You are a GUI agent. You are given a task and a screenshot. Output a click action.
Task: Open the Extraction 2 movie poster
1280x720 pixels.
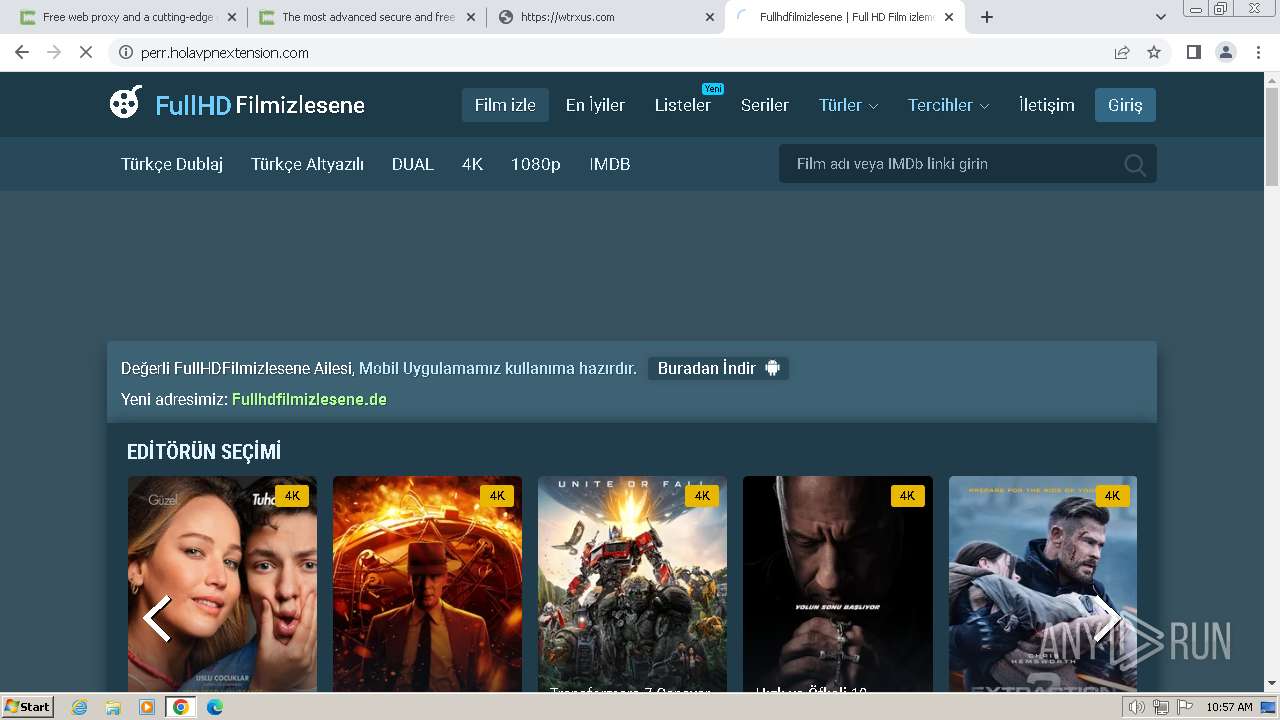(1043, 584)
